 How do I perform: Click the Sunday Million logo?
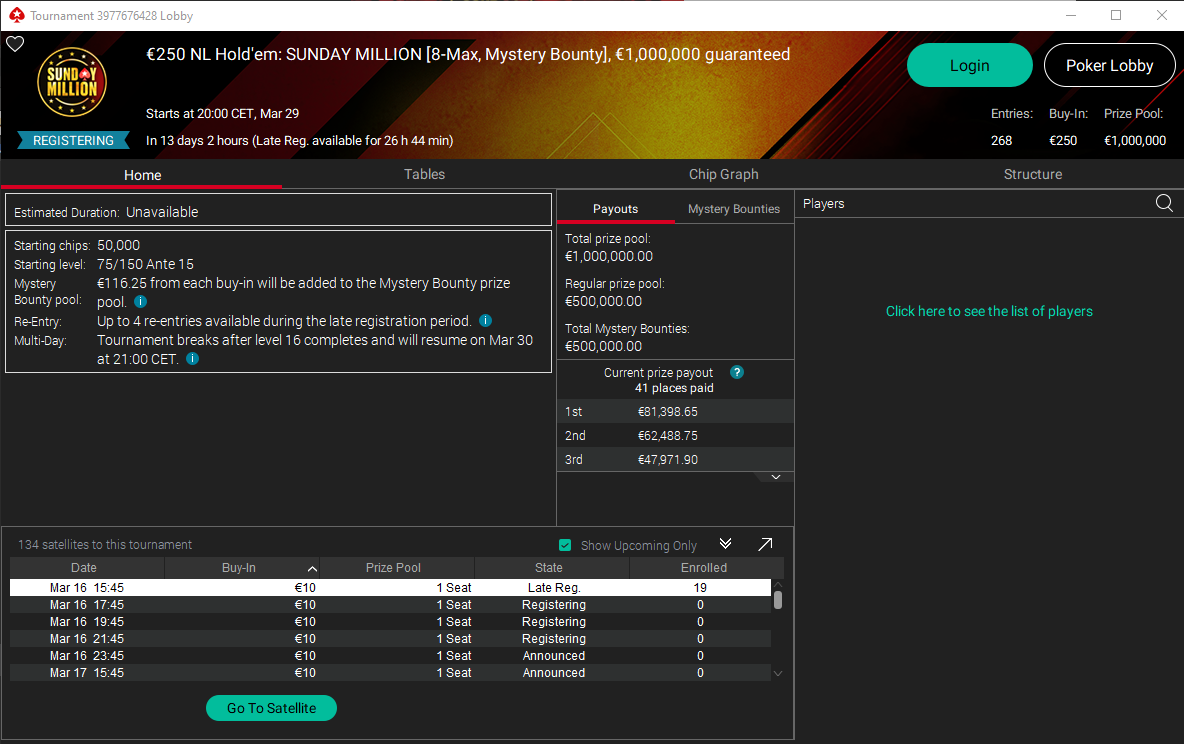point(72,82)
